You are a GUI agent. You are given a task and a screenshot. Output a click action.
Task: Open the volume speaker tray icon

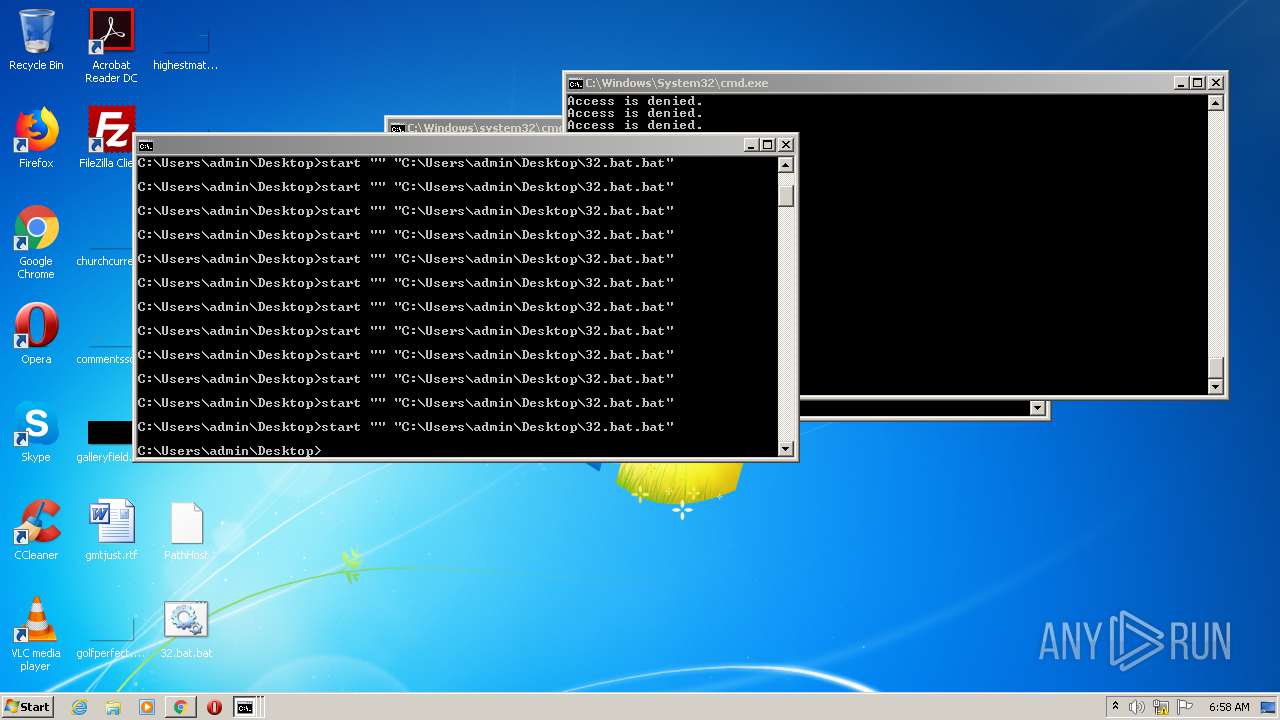[1137, 707]
